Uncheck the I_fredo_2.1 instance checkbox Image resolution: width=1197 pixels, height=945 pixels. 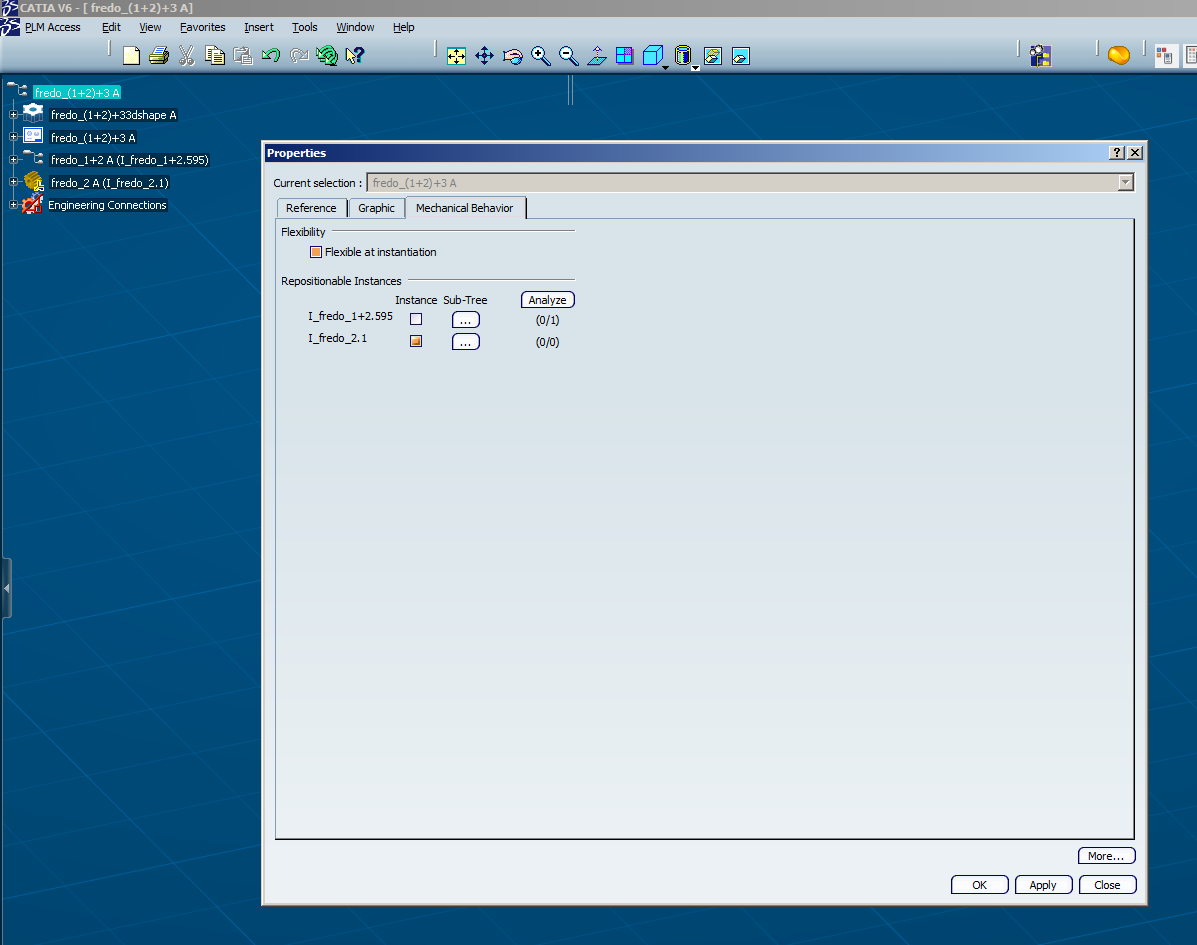(416, 341)
